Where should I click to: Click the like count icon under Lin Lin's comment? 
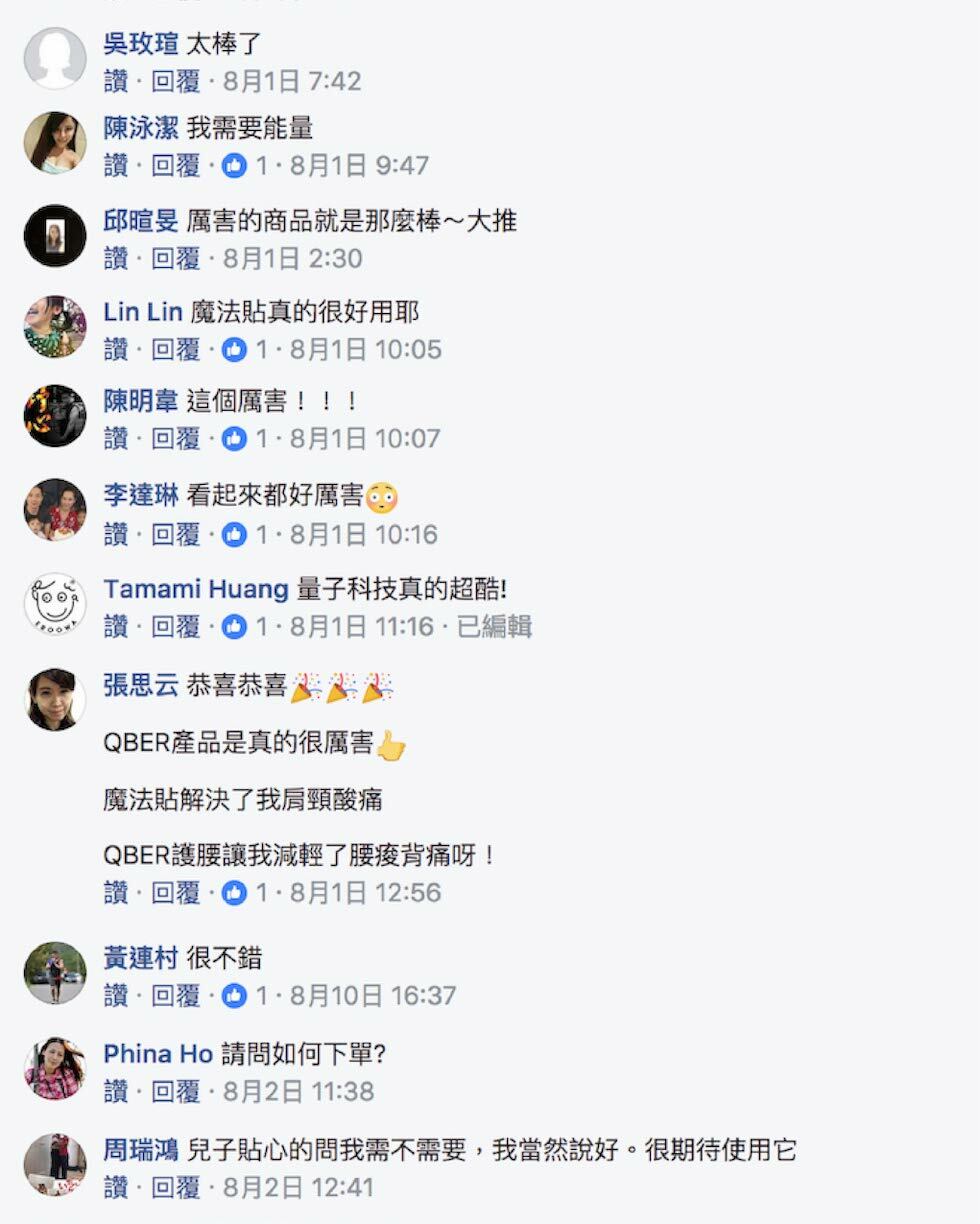(x=234, y=349)
